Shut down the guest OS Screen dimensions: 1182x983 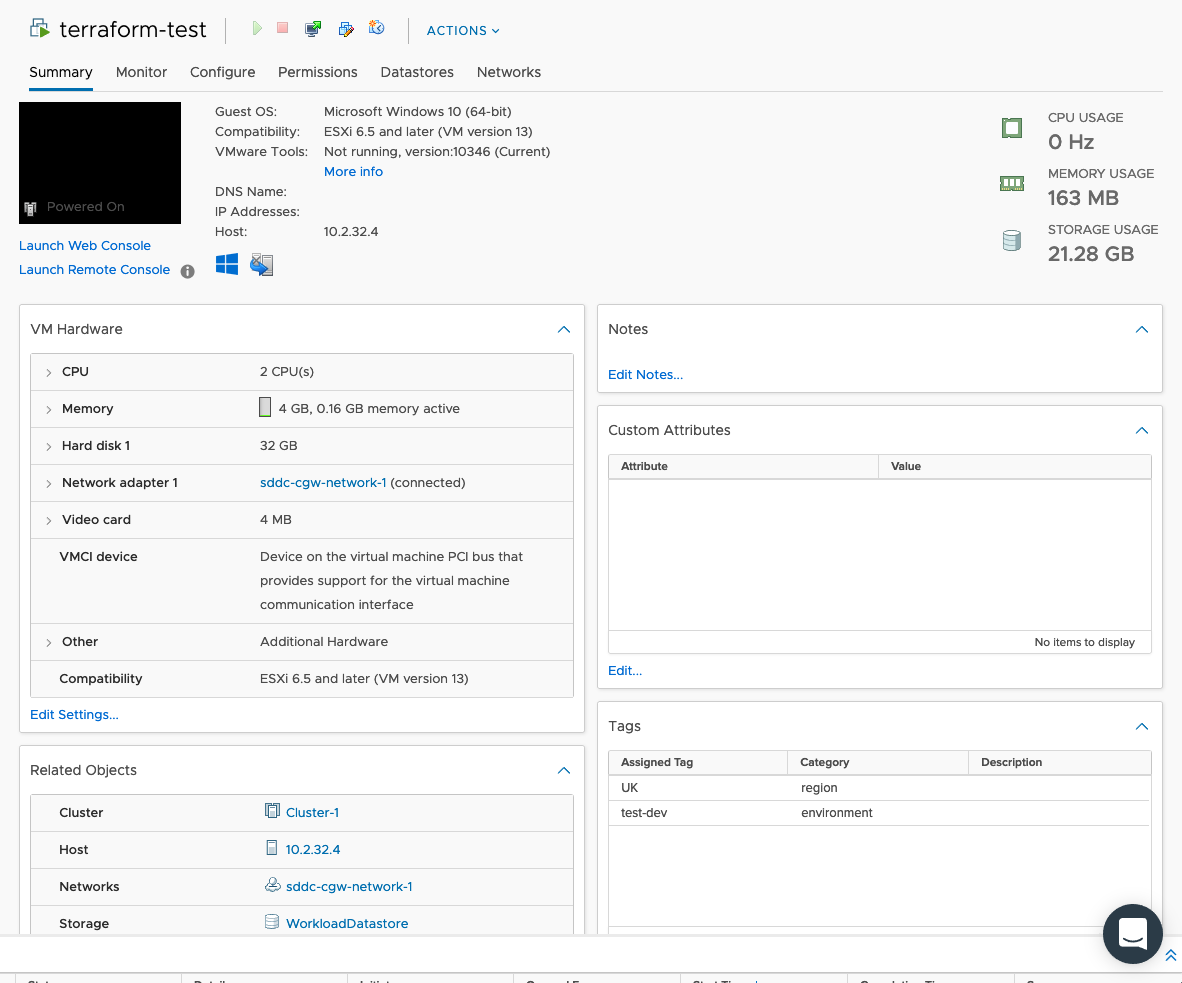tap(282, 29)
